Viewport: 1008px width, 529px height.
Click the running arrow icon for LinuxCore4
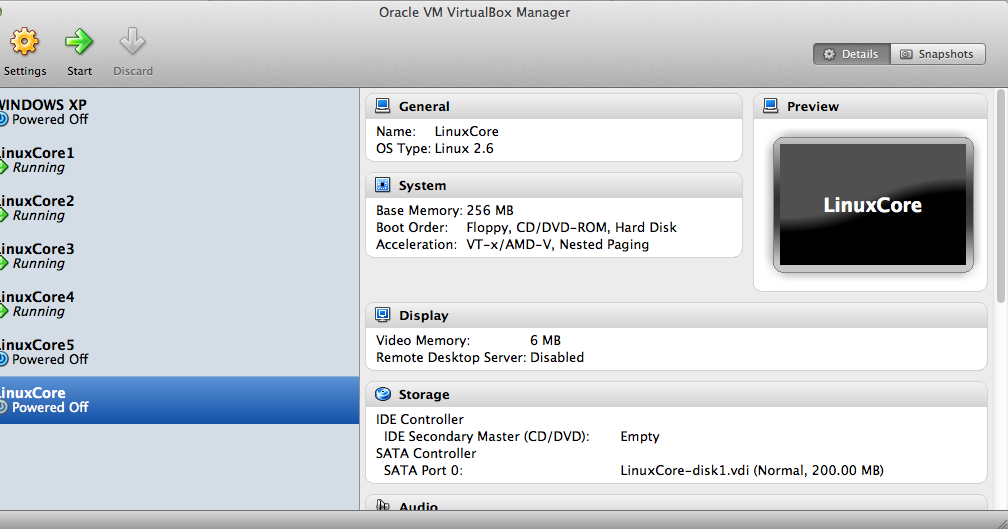(x=3, y=312)
